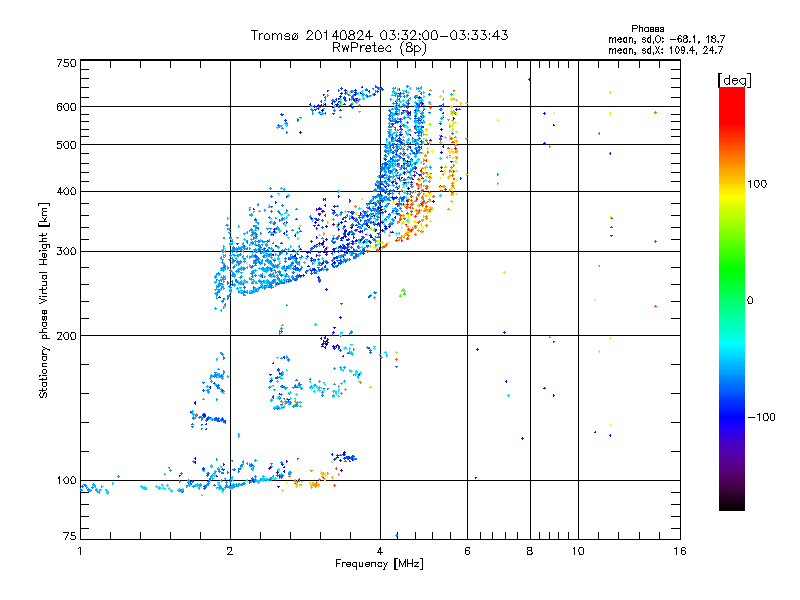Image resolution: width=800 pixels, height=600 pixels.
Task: Click the y-axis tick label '300'
Action: [x=66, y=251]
